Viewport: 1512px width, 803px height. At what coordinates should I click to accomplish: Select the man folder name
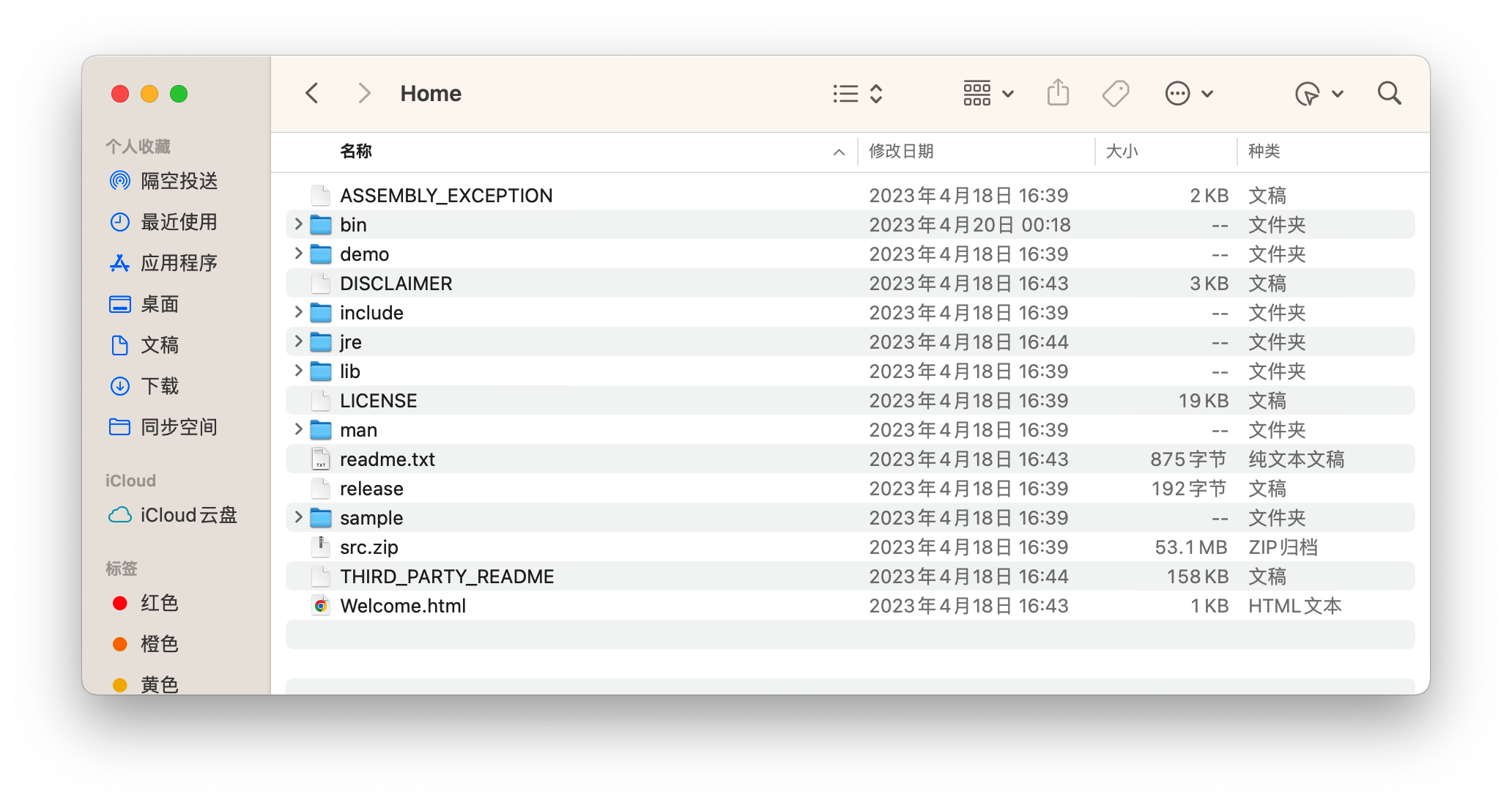tap(358, 430)
